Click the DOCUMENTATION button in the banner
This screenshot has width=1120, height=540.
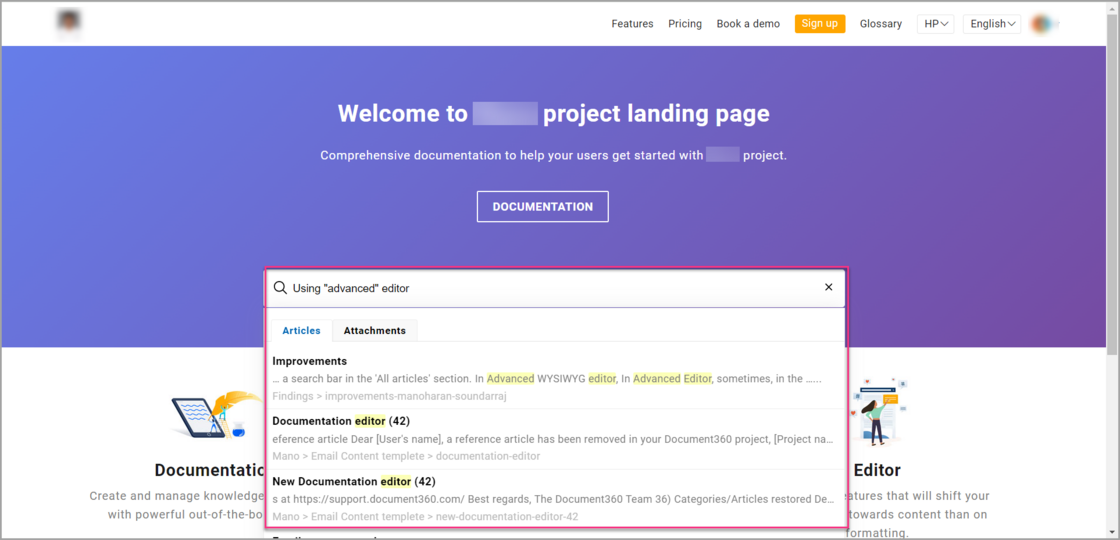pyautogui.click(x=542, y=207)
